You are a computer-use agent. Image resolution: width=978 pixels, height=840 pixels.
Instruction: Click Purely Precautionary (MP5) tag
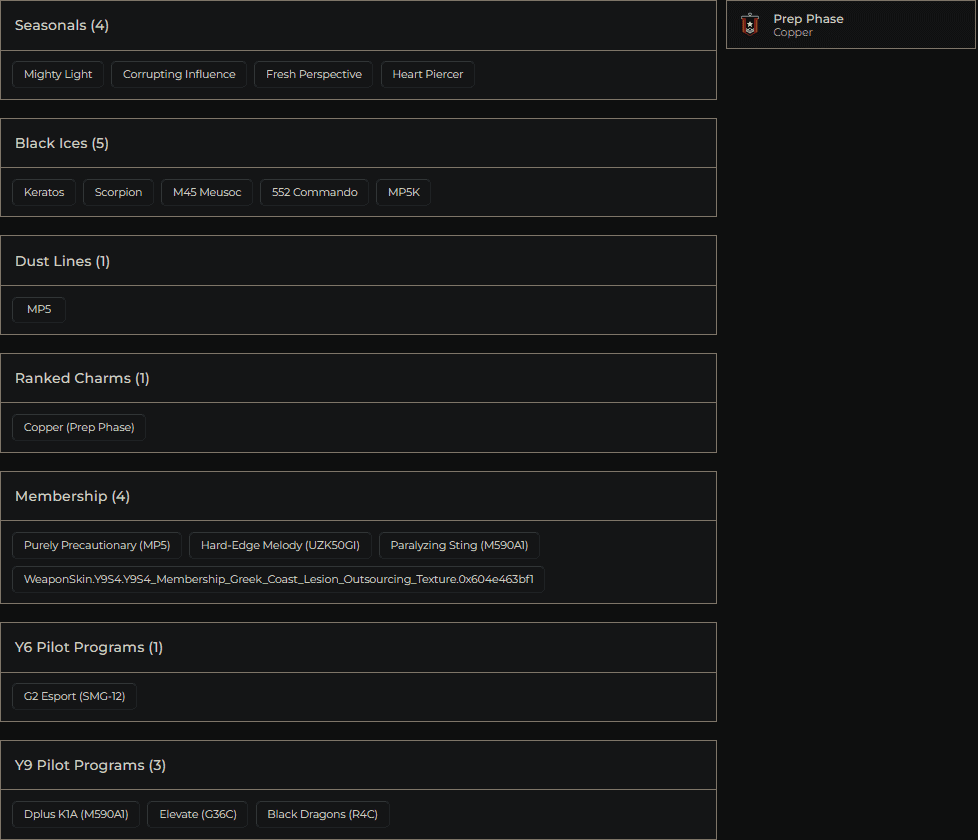coord(97,546)
